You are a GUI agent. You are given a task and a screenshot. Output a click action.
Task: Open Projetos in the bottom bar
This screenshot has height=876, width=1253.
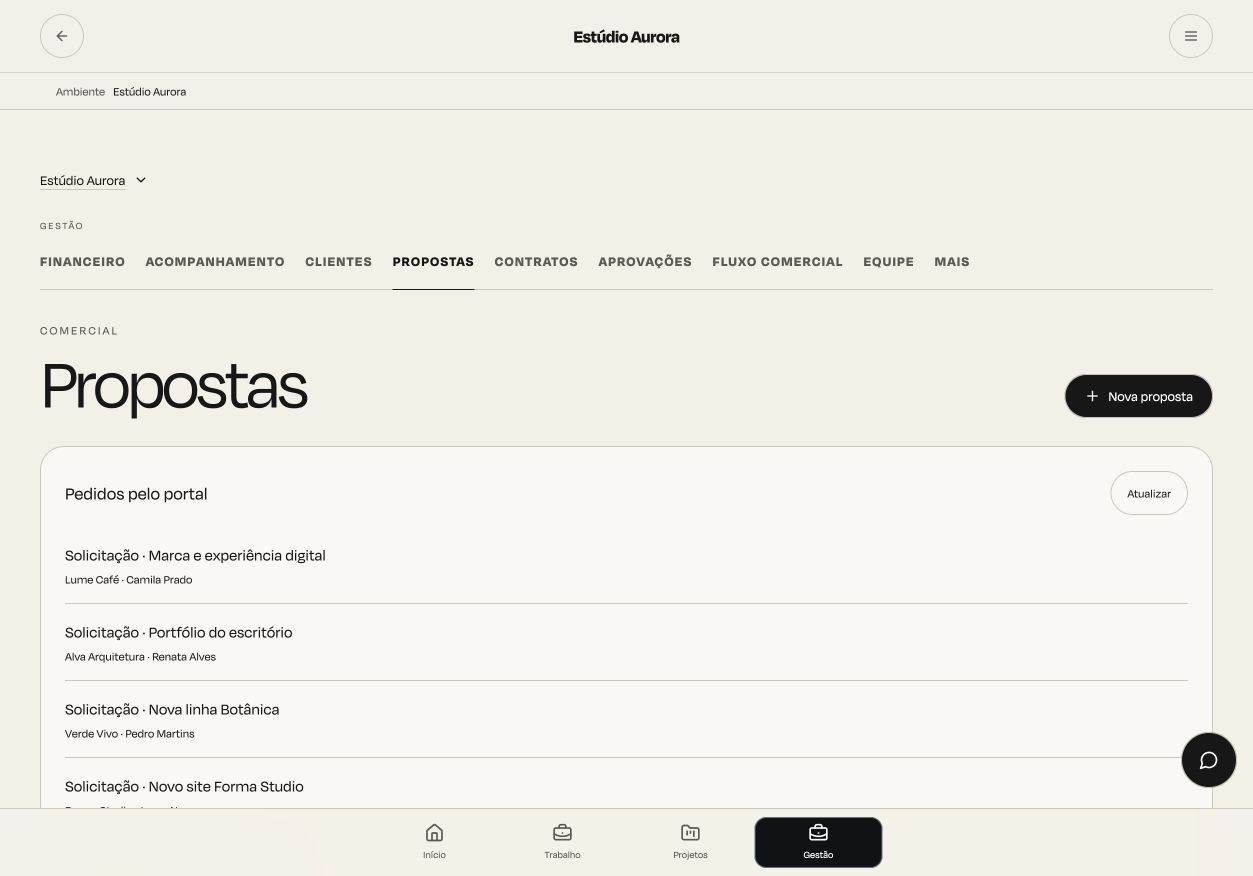[690, 842]
